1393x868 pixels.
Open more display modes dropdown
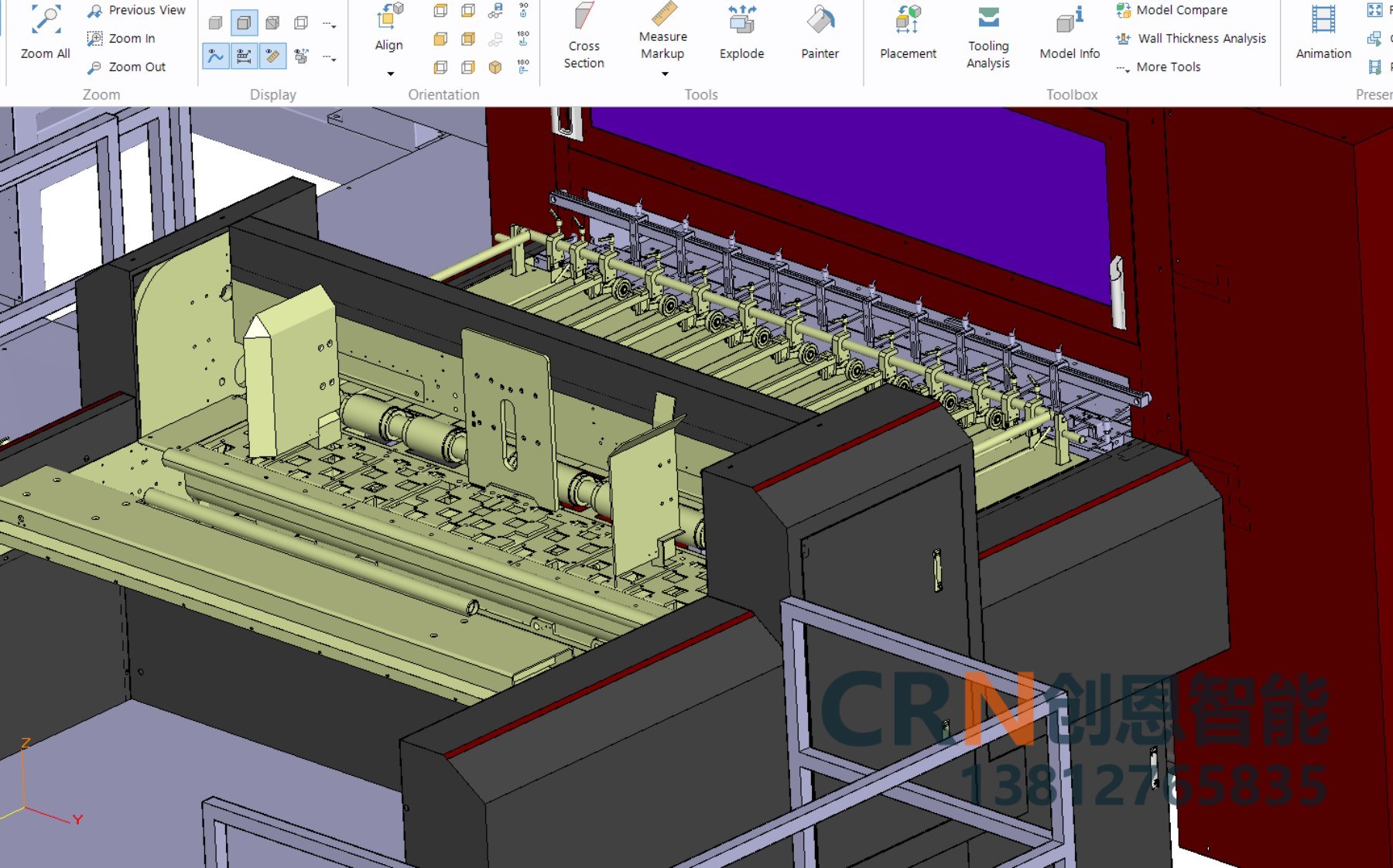[330, 24]
